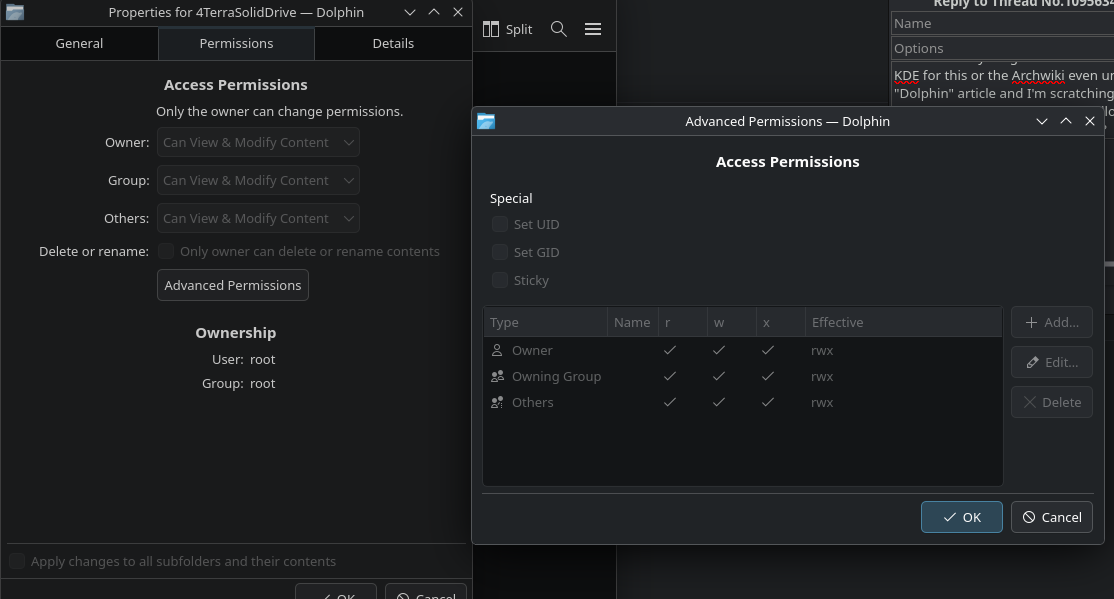
Task: Toggle Apply changes to all subfolders checkbox
Action: point(17,561)
